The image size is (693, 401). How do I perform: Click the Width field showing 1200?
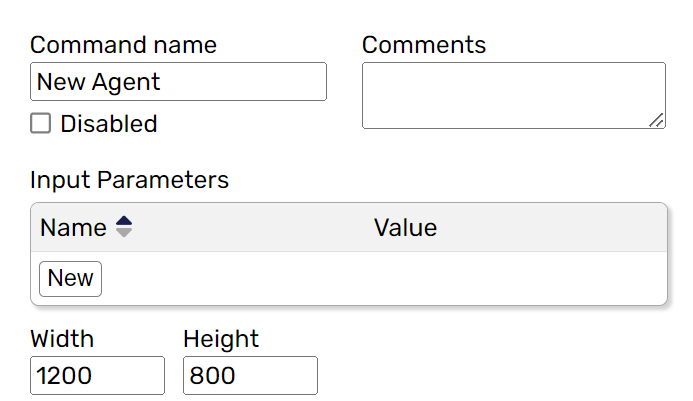[x=97, y=376]
